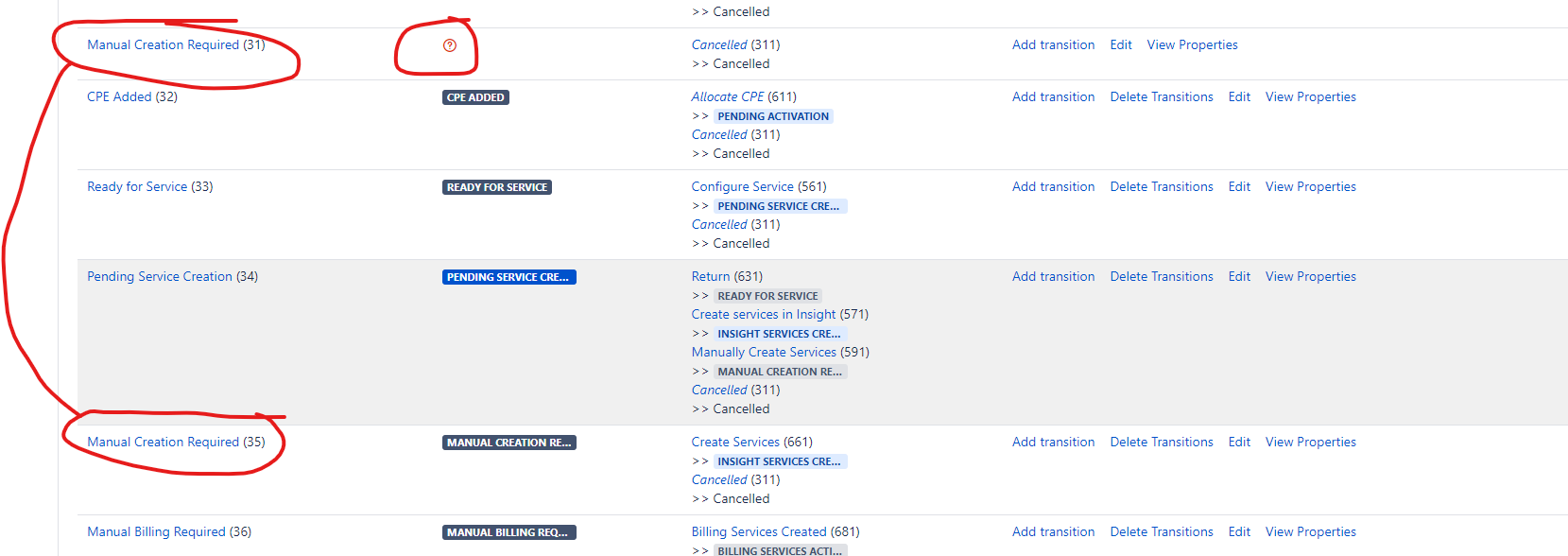
Task: Edit the Manual Billing Required step
Action: [1239, 531]
